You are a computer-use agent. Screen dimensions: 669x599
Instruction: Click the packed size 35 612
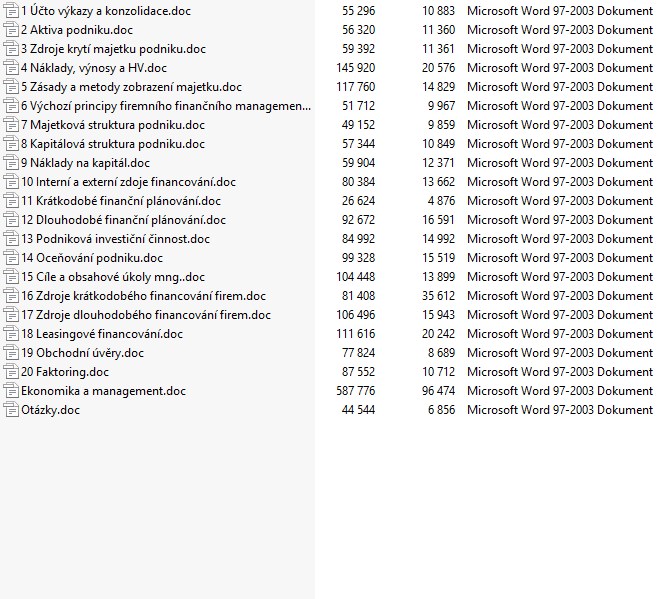[439, 296]
